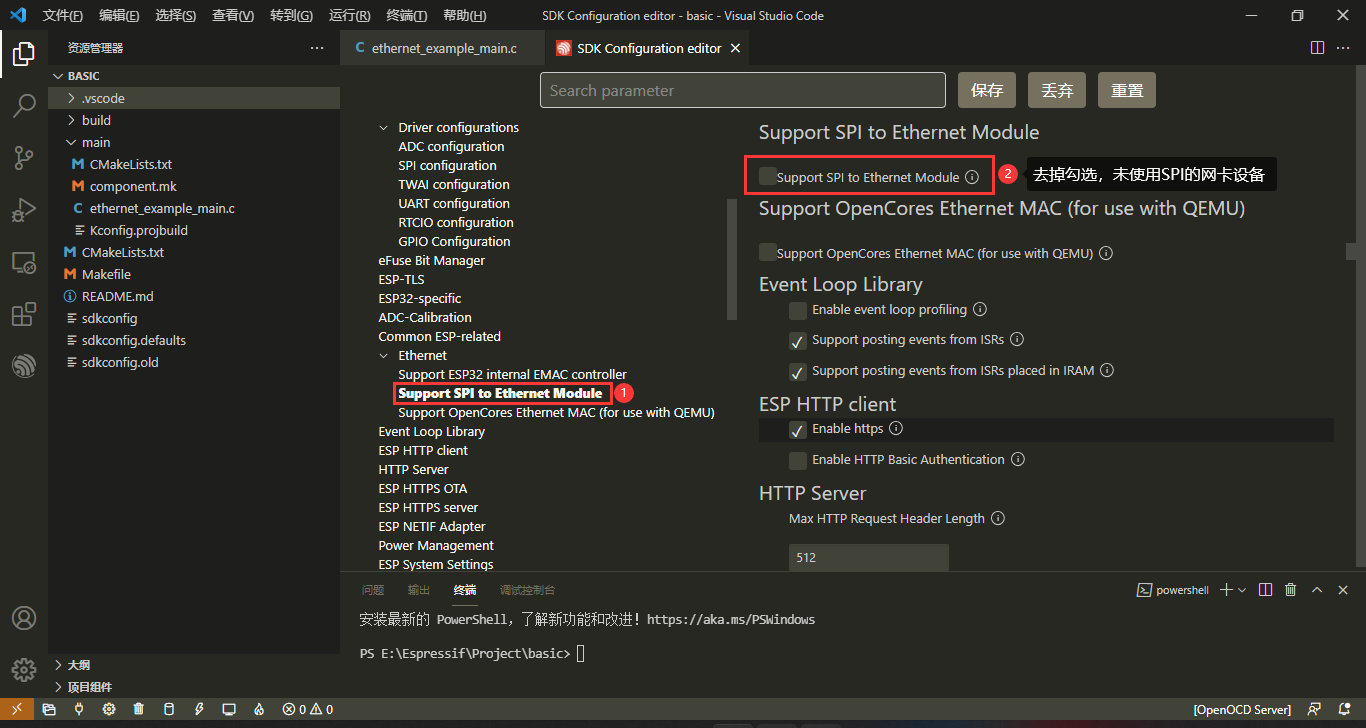Open the 运行(R) menu
Screen dimensions: 1366x728
[349, 16]
